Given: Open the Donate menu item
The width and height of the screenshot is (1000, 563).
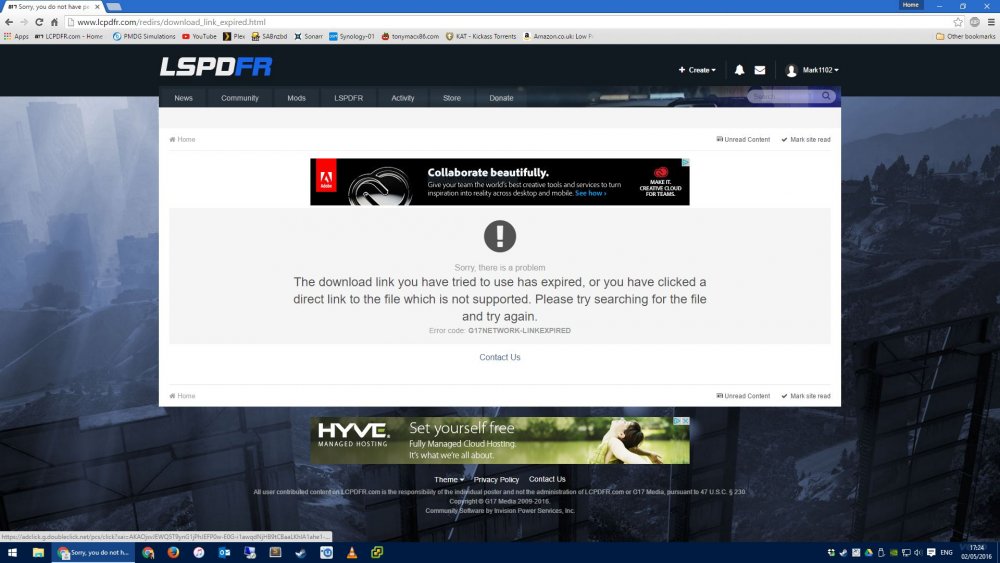Looking at the screenshot, I should (501, 98).
